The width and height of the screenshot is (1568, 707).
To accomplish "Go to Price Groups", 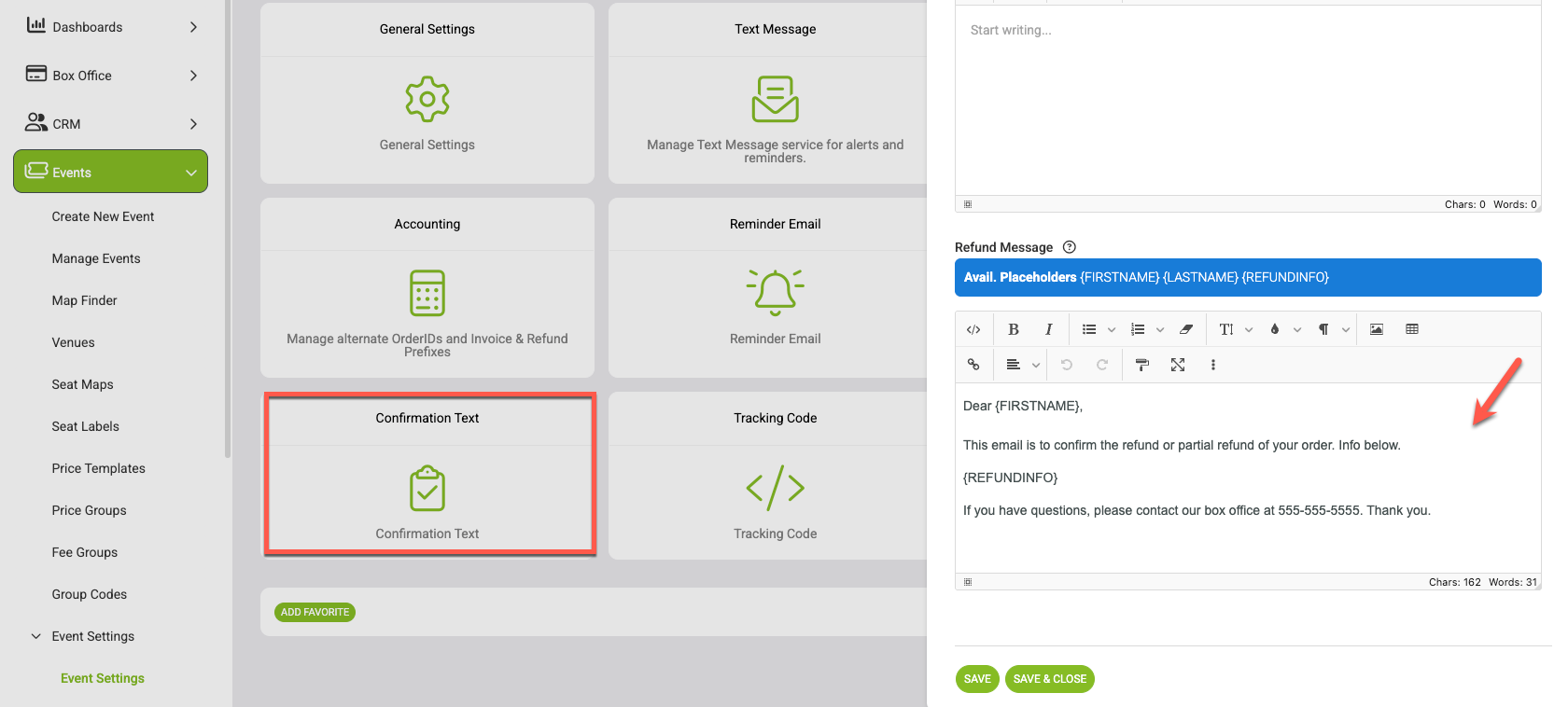I will coord(89,510).
